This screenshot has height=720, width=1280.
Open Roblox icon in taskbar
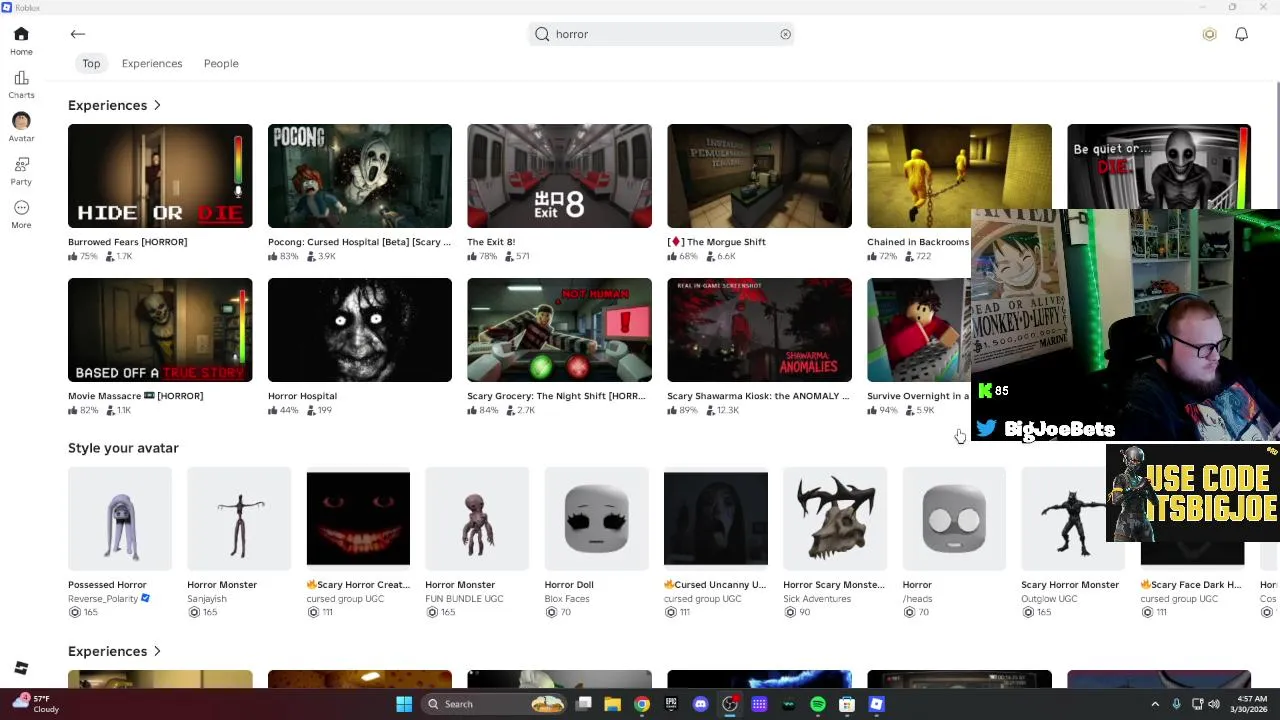(x=877, y=704)
